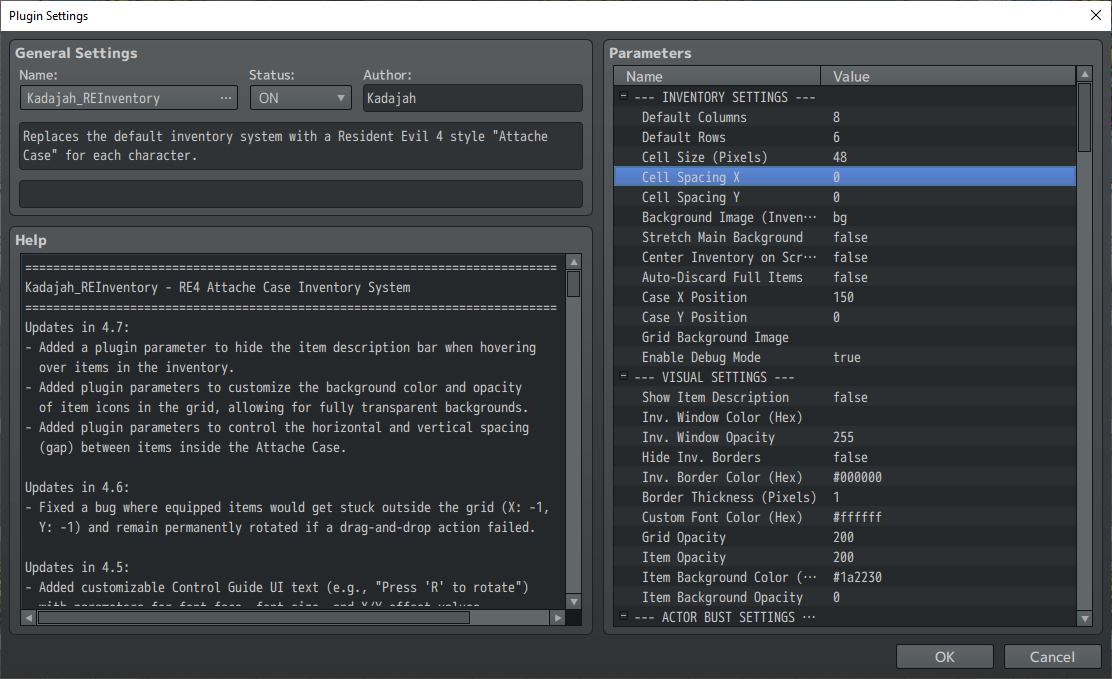Viewport: 1112px width, 679px height.
Task: Select the Grid Background Image parameter
Action: [845, 337]
